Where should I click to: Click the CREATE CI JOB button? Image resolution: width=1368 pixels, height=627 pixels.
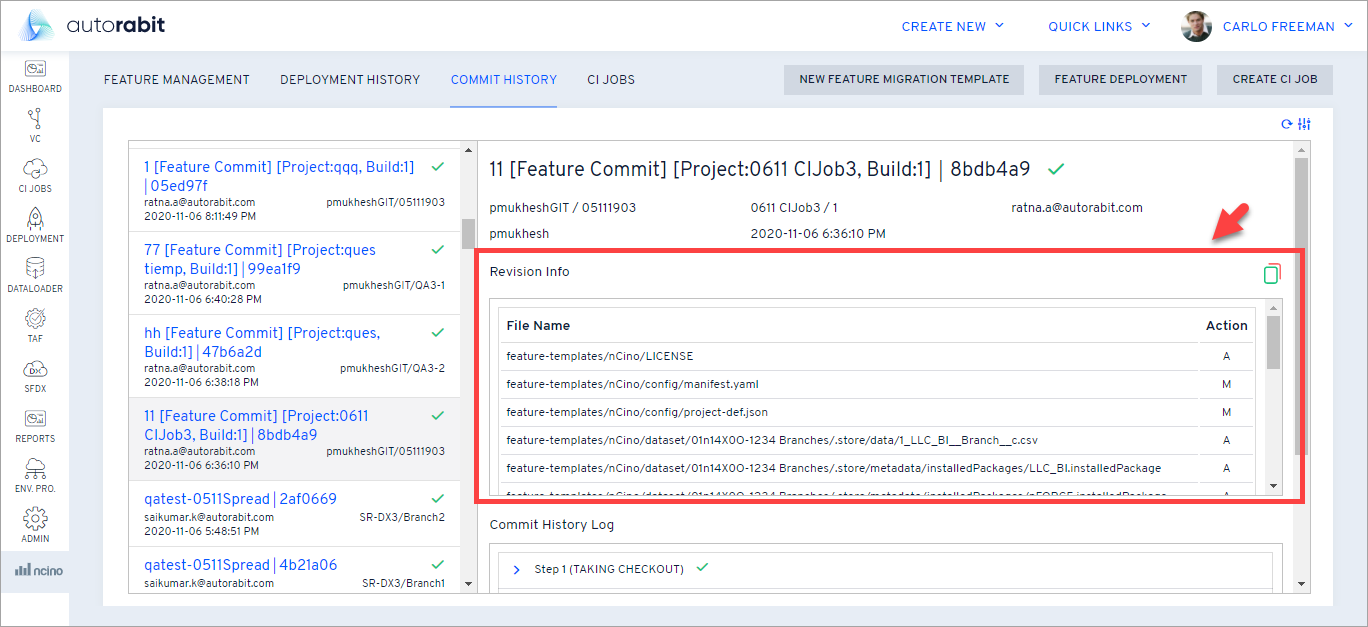click(x=1274, y=79)
